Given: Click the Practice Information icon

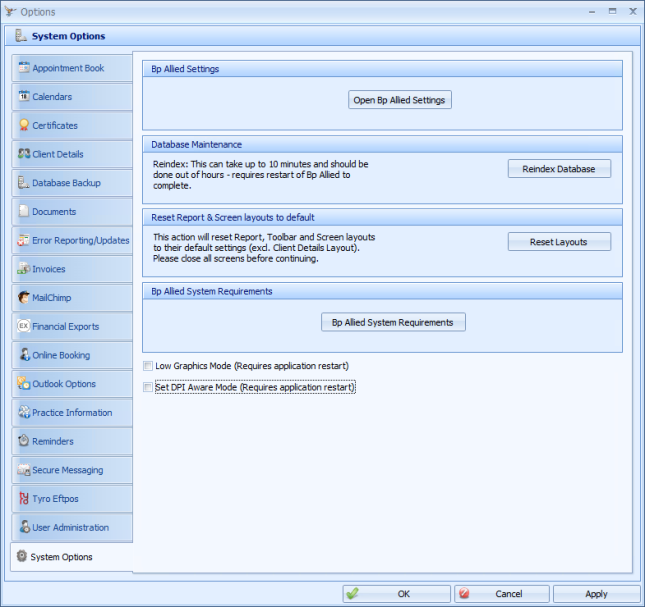Looking at the screenshot, I should point(24,412).
